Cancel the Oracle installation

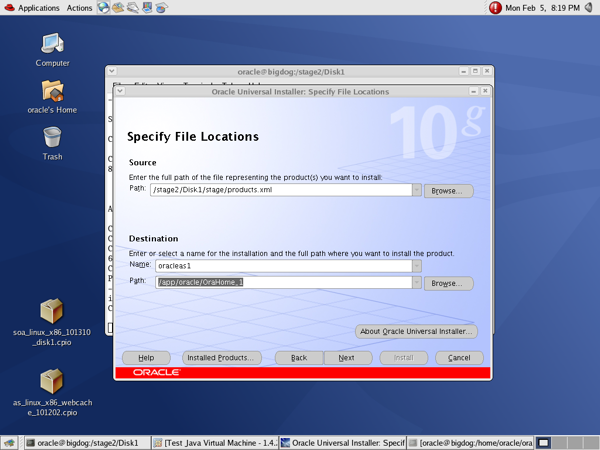(x=459, y=358)
